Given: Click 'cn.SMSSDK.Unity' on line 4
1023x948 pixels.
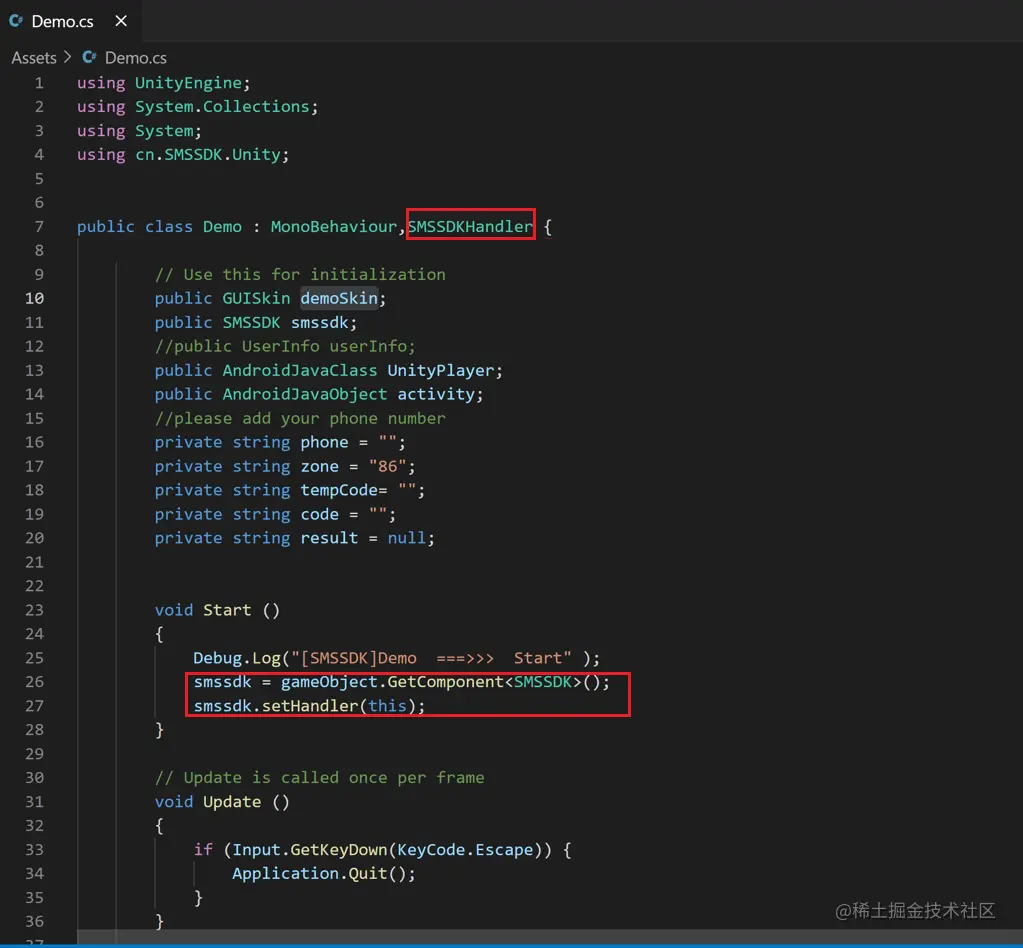Looking at the screenshot, I should pyautogui.click(x=207, y=155).
